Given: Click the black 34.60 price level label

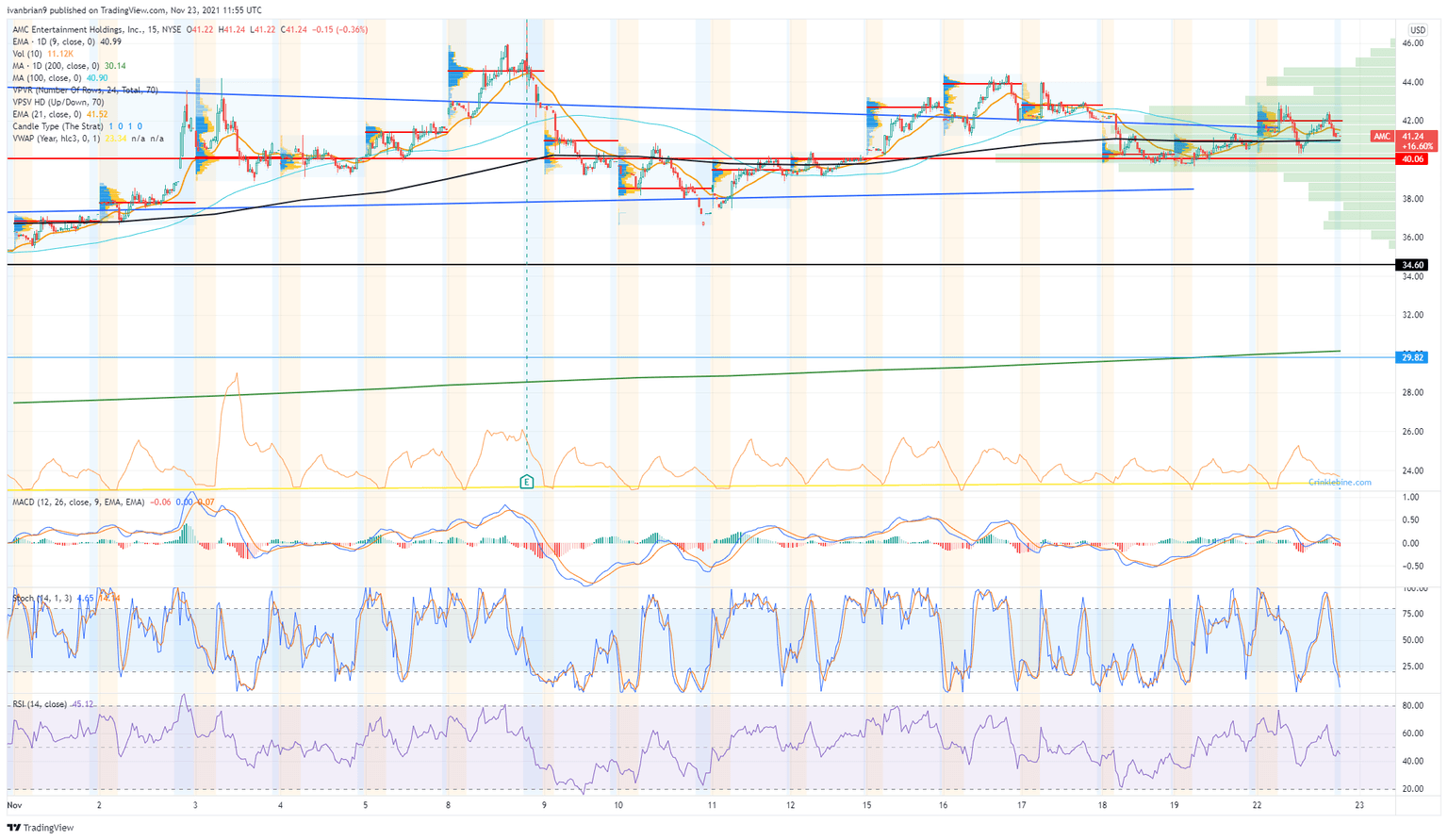Looking at the screenshot, I should [x=1412, y=266].
